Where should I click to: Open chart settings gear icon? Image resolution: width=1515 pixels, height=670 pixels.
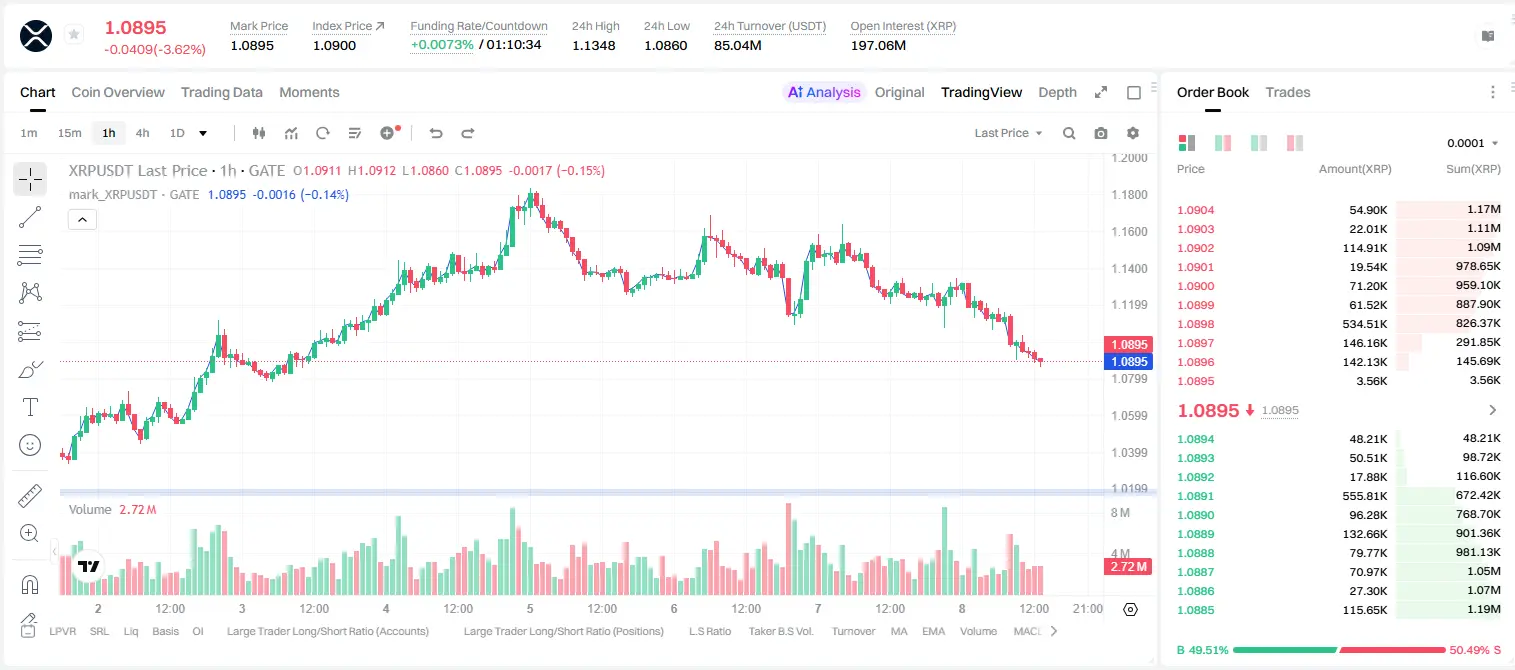(x=1133, y=133)
